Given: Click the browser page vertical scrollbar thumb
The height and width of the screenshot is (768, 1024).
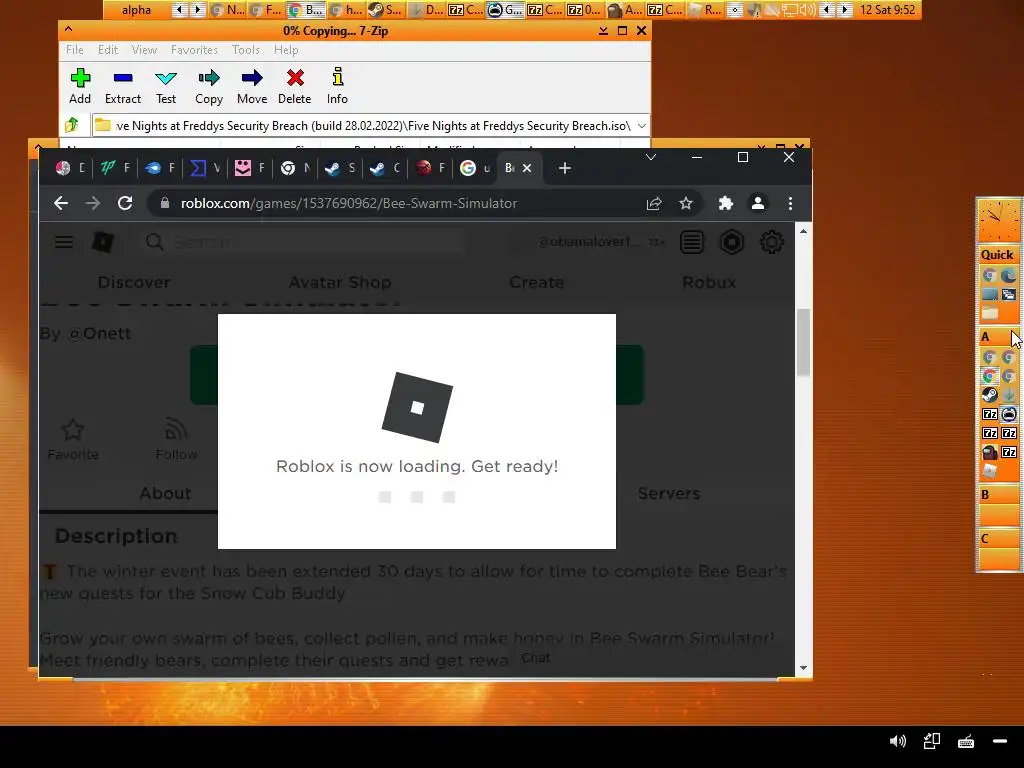Looking at the screenshot, I should tap(803, 342).
